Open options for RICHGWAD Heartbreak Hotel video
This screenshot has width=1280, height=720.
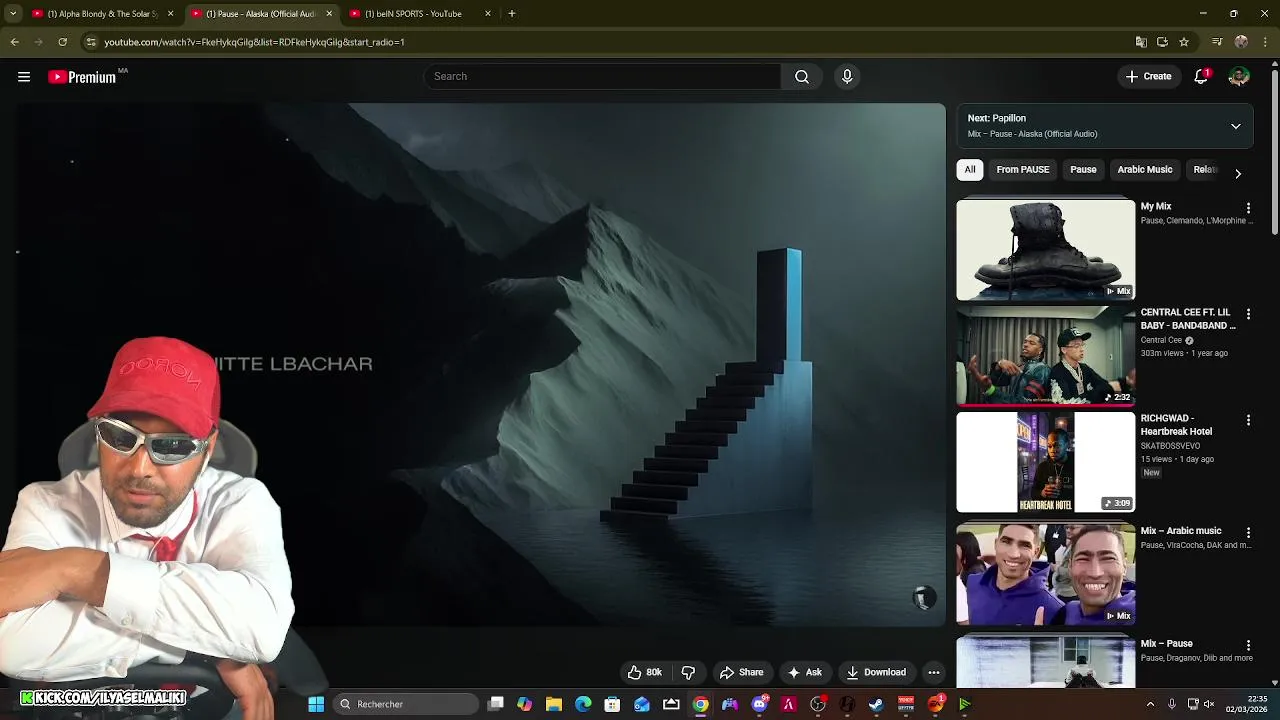(x=1248, y=420)
